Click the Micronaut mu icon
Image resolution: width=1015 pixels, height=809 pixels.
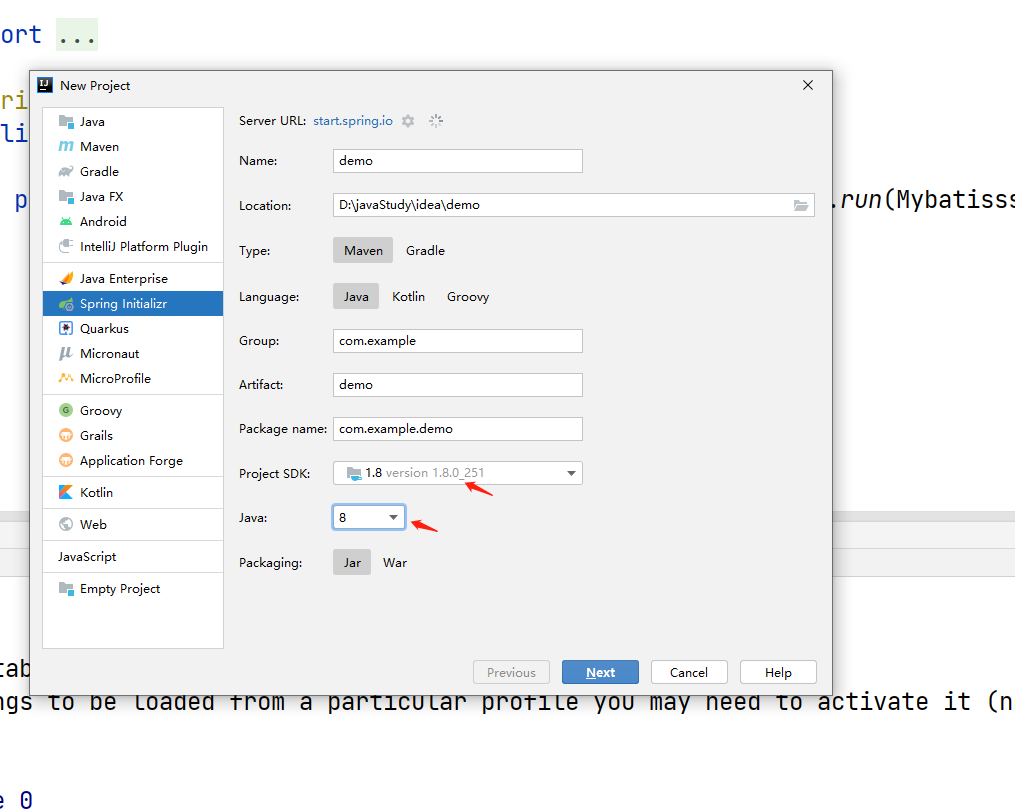[x=66, y=353]
